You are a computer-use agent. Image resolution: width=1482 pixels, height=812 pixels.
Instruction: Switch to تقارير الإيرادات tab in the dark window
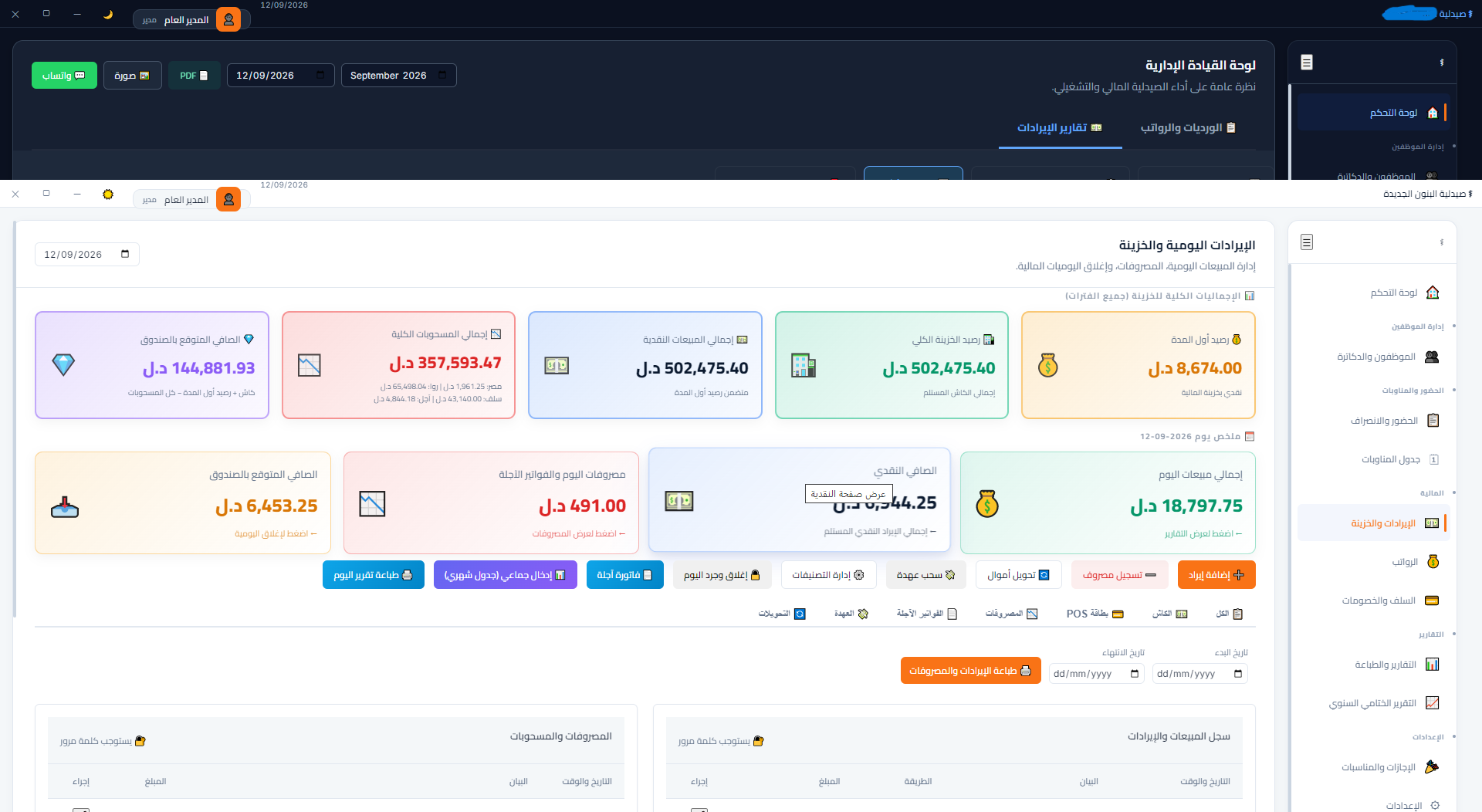coord(1060,127)
